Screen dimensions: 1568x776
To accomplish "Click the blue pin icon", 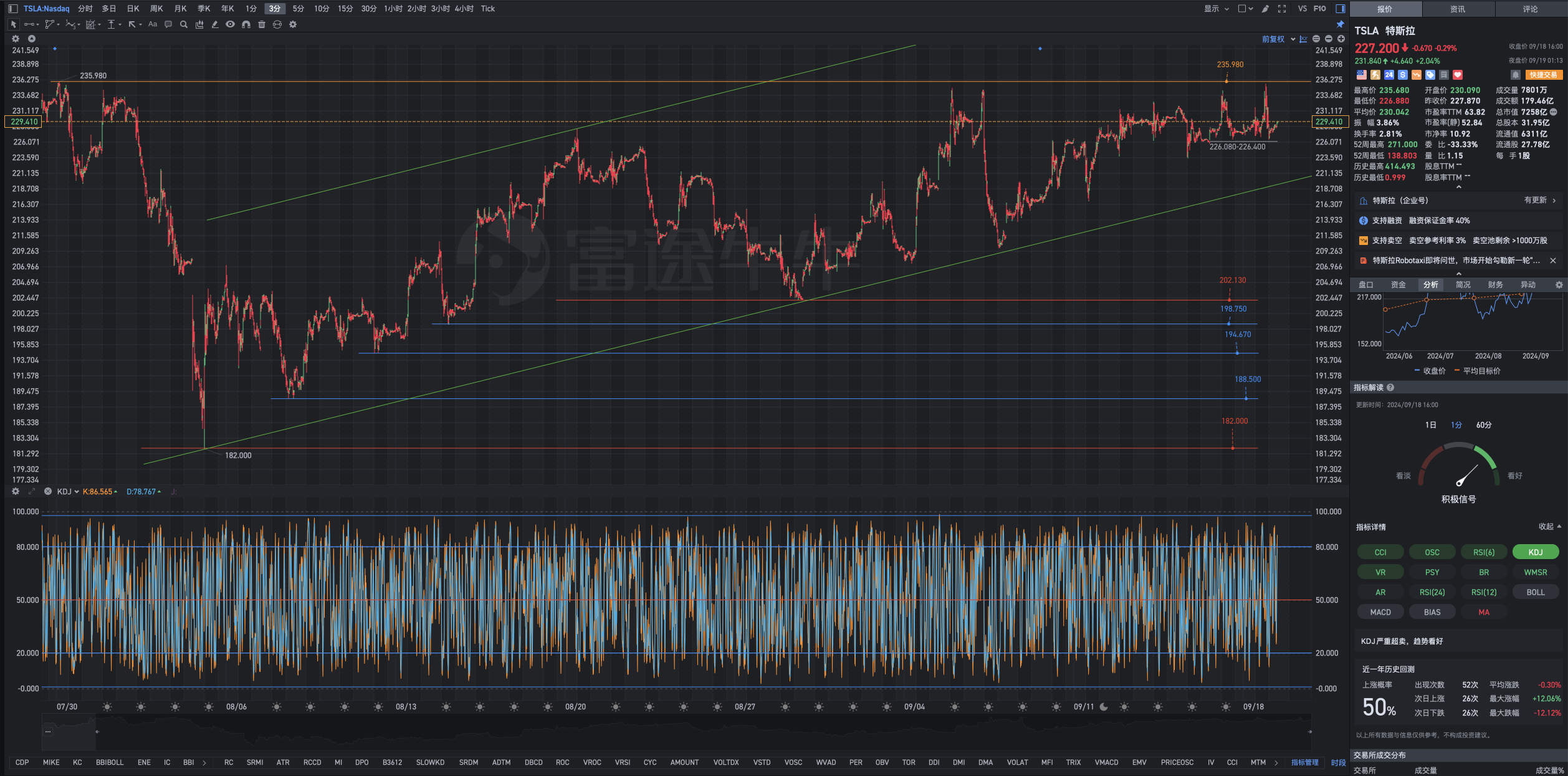I will coord(1340,24).
